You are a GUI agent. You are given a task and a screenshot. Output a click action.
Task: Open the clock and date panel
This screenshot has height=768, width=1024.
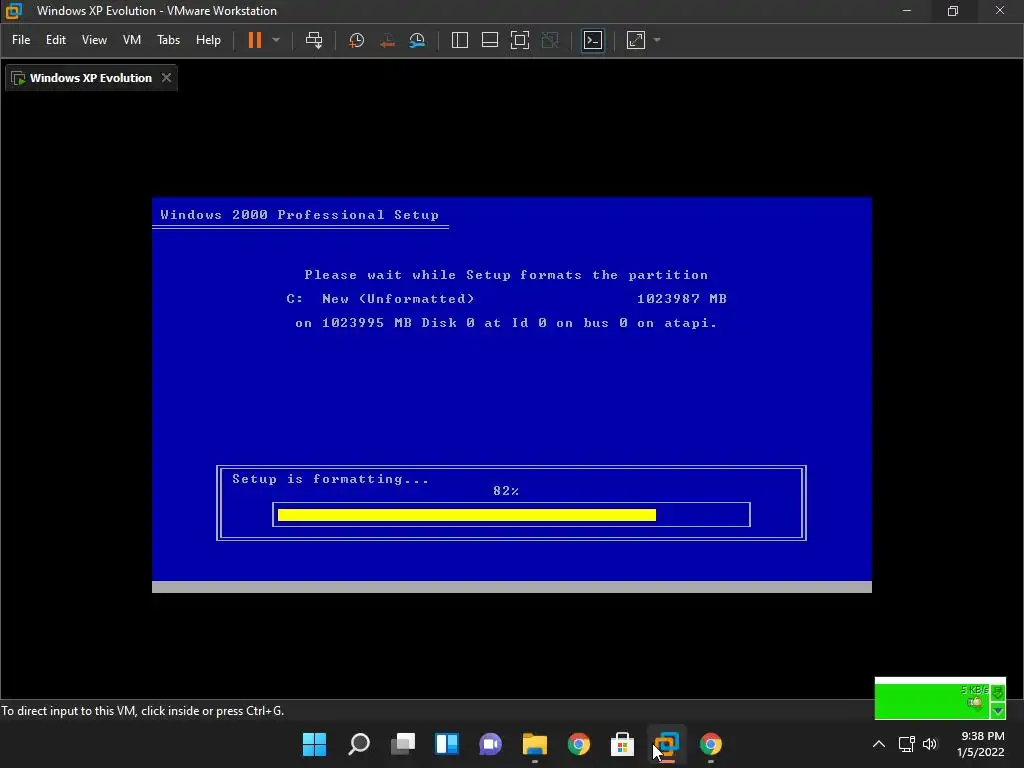click(x=981, y=744)
